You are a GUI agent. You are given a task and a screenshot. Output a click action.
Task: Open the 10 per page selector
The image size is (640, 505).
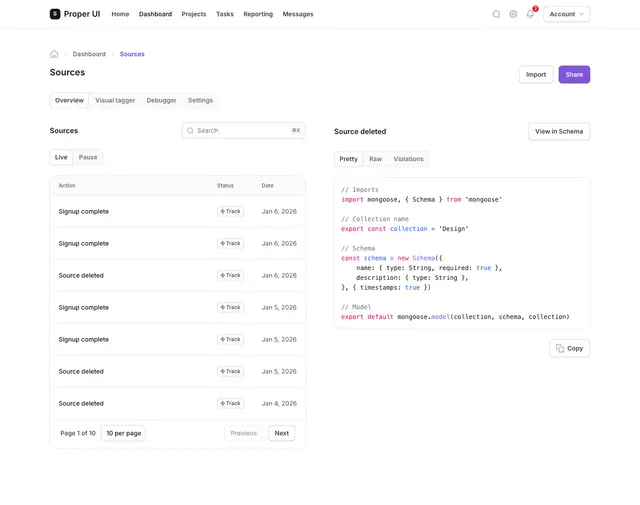(x=123, y=433)
